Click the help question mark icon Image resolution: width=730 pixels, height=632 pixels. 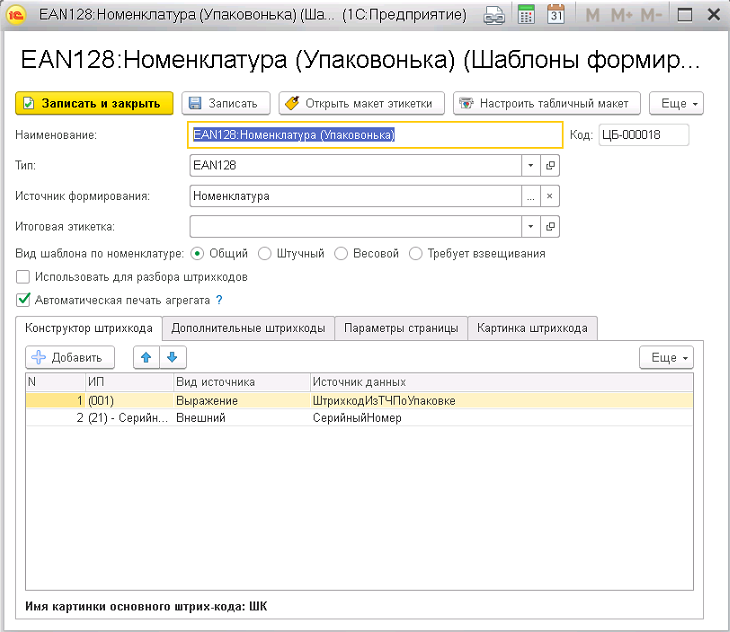pyautogui.click(x=219, y=300)
